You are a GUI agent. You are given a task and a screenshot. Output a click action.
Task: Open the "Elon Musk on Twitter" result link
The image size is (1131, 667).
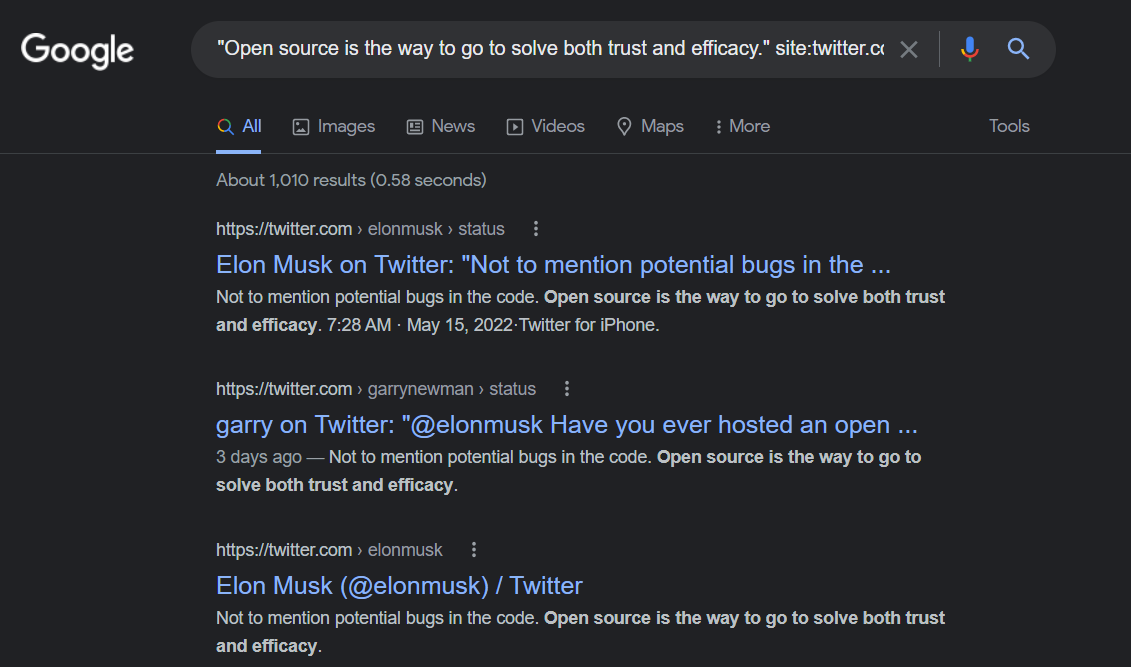point(553,265)
